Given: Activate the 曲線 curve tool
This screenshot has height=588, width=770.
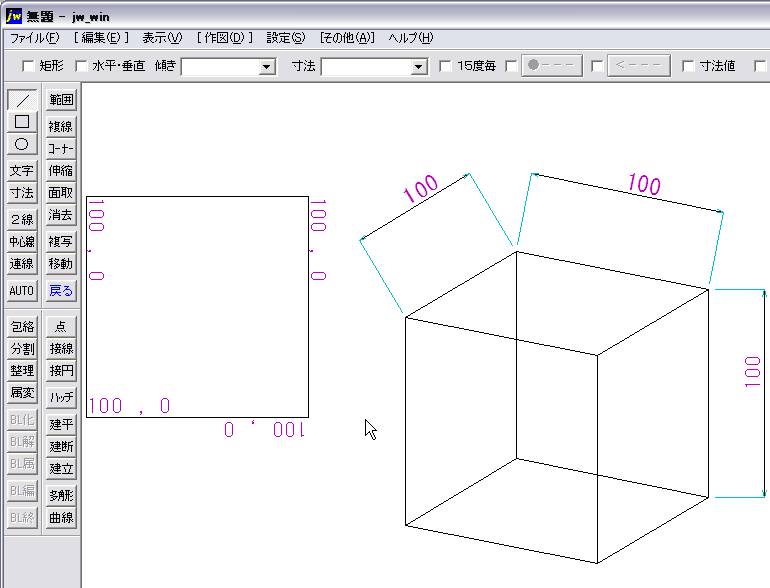Looking at the screenshot, I should pyautogui.click(x=61, y=517).
